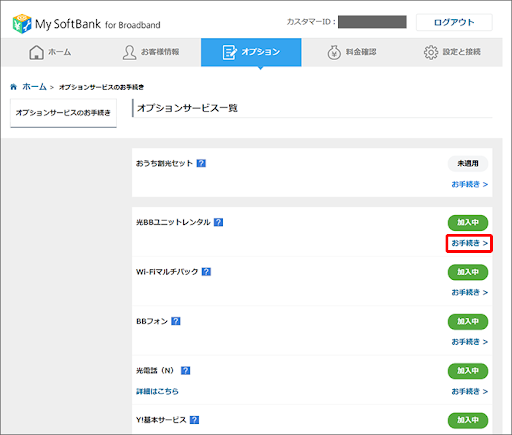
Task: Click the 光電話（N） service name
Action: point(155,370)
